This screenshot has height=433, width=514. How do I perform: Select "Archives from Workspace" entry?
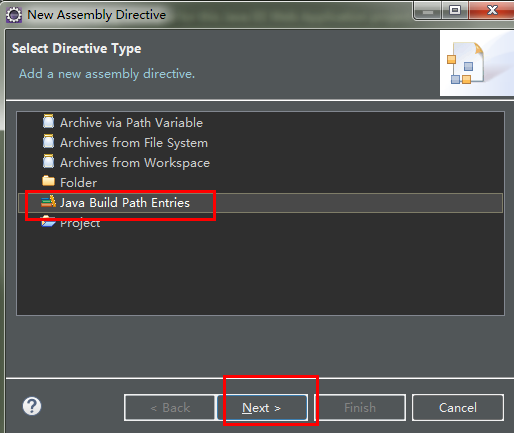click(135, 163)
